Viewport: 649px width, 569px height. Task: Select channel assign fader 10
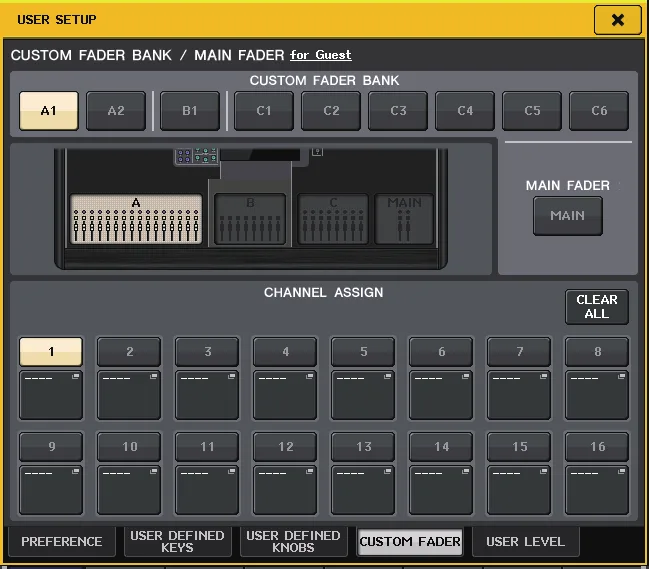point(129,447)
